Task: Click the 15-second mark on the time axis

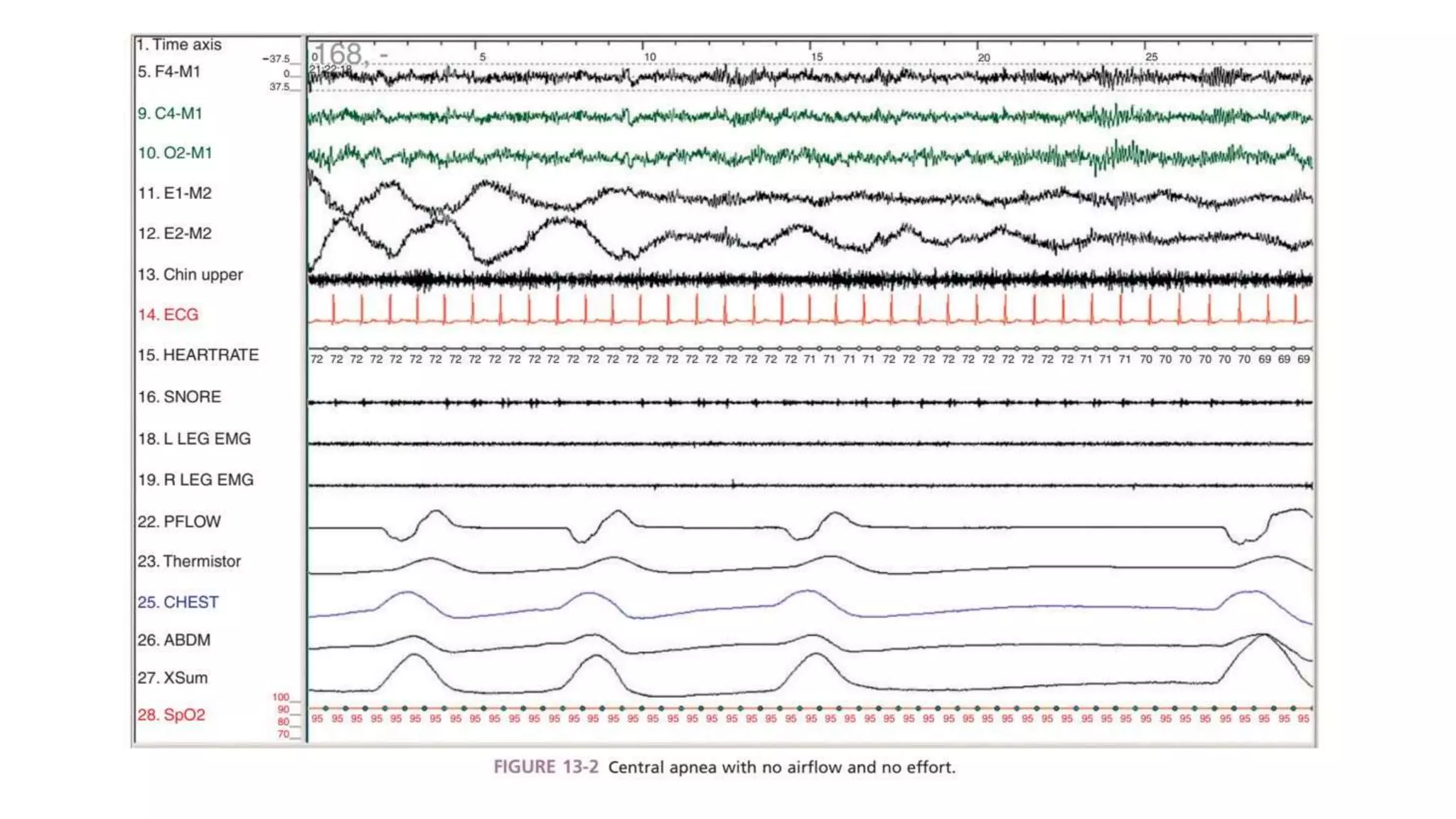Action: pos(817,57)
